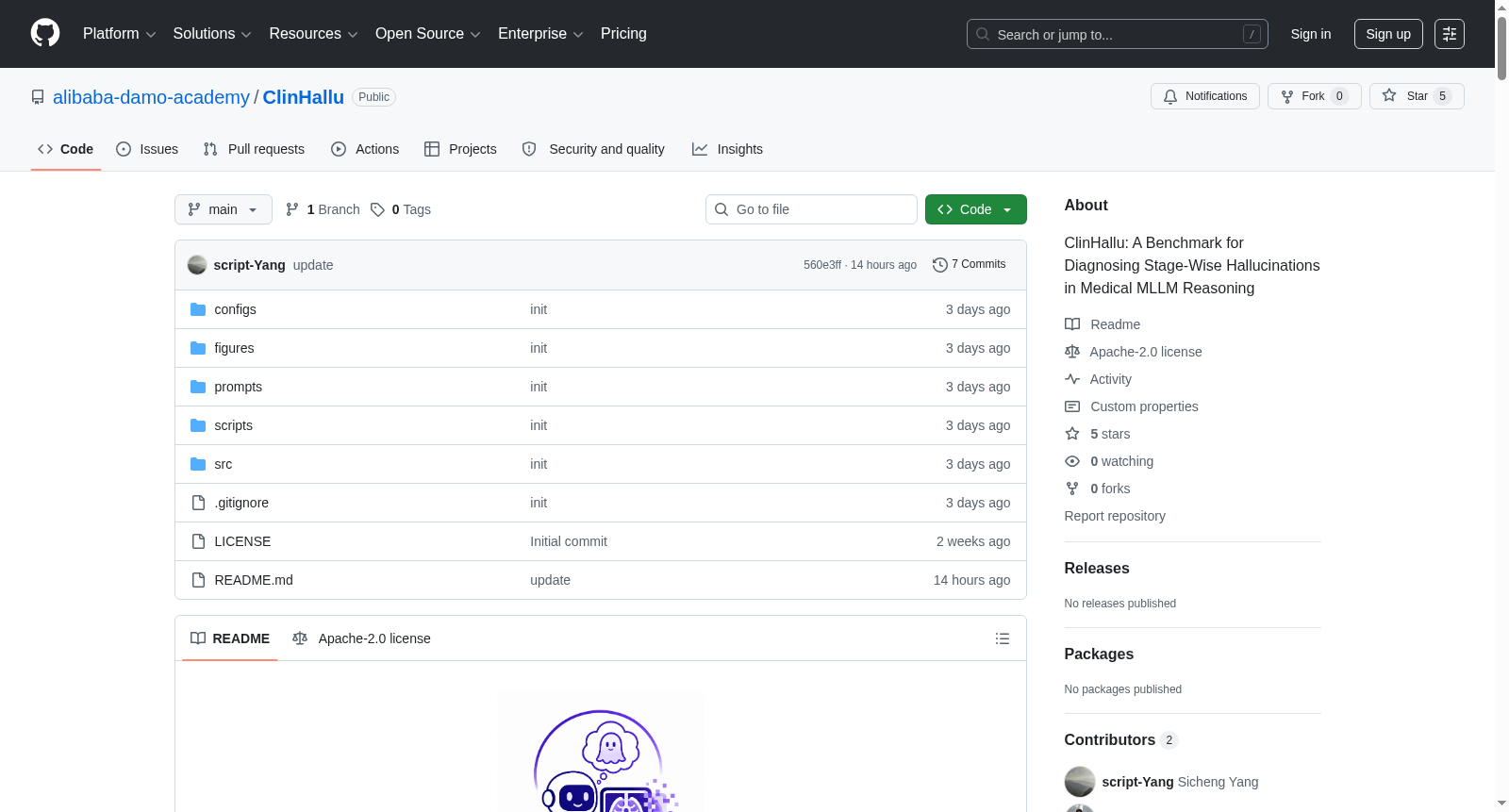Select the Apache-2.0 license tab
Viewport: 1509px width, 812px height.
361,638
